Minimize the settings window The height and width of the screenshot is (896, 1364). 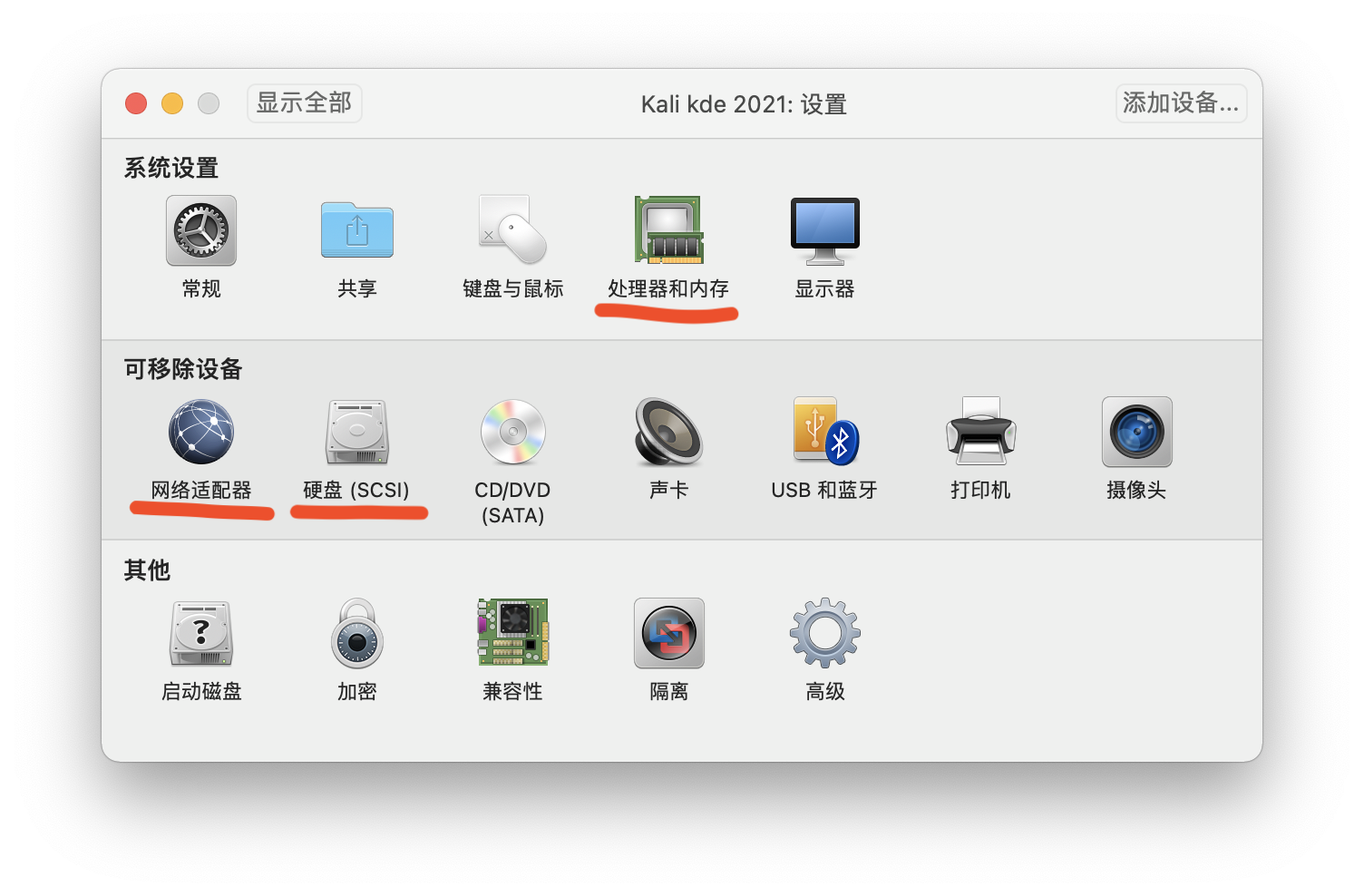(x=171, y=103)
